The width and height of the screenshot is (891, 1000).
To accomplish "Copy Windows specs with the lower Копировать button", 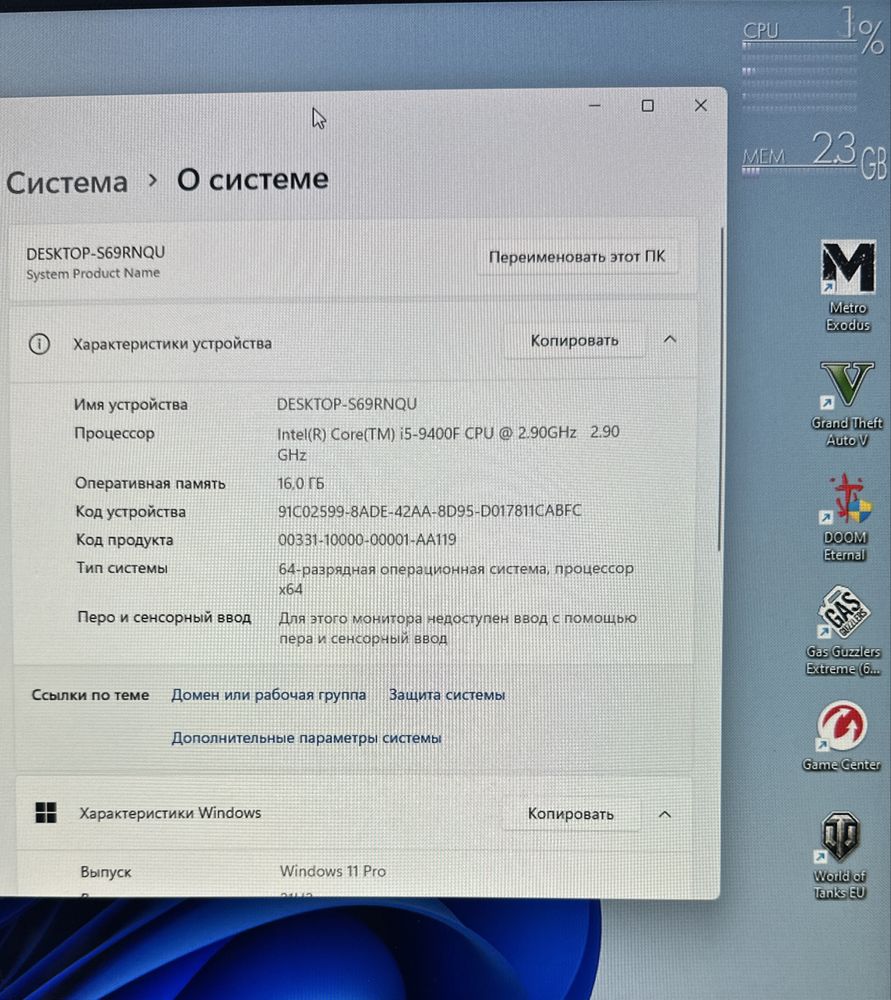I will click(x=570, y=814).
